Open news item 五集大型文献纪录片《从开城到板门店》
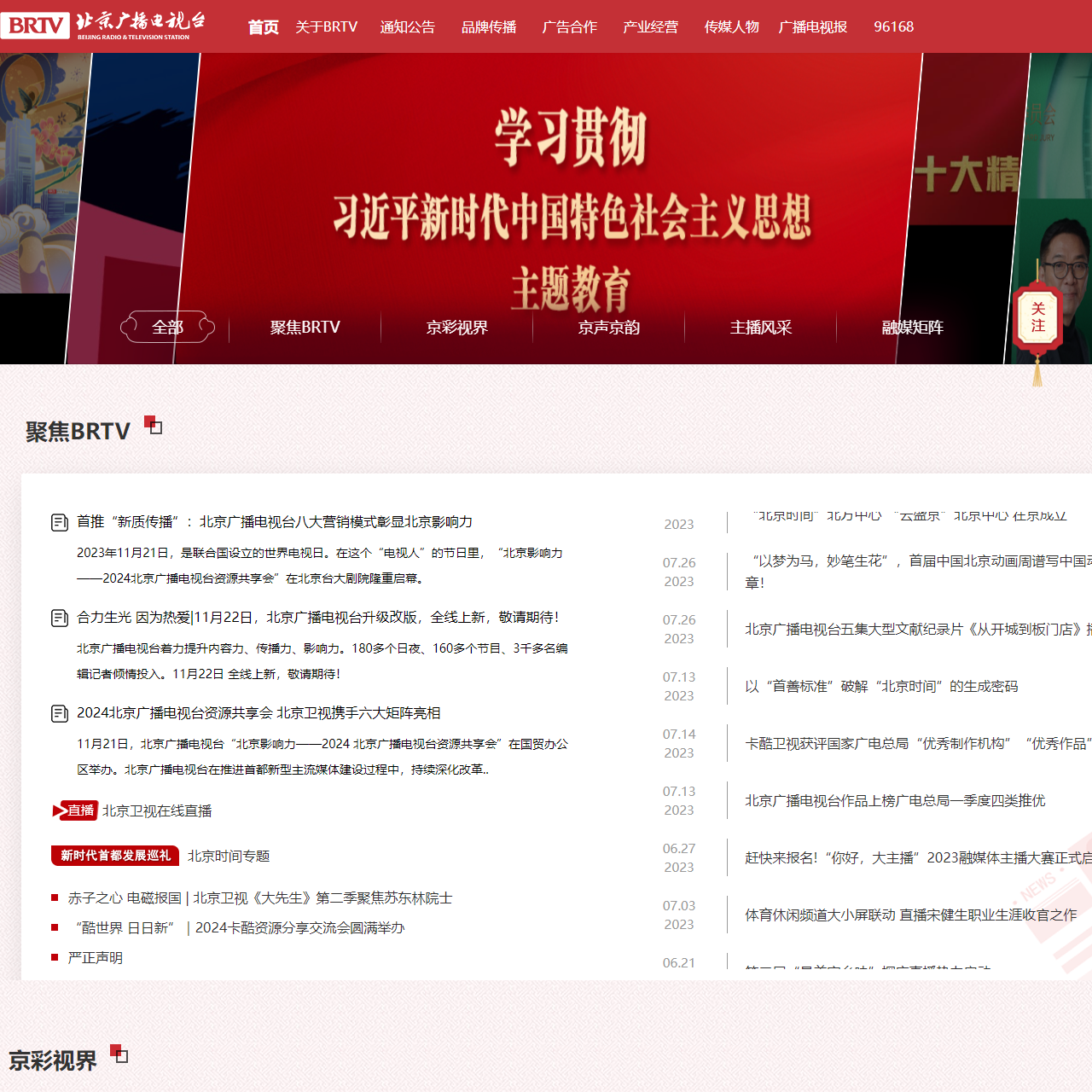 click(x=918, y=630)
